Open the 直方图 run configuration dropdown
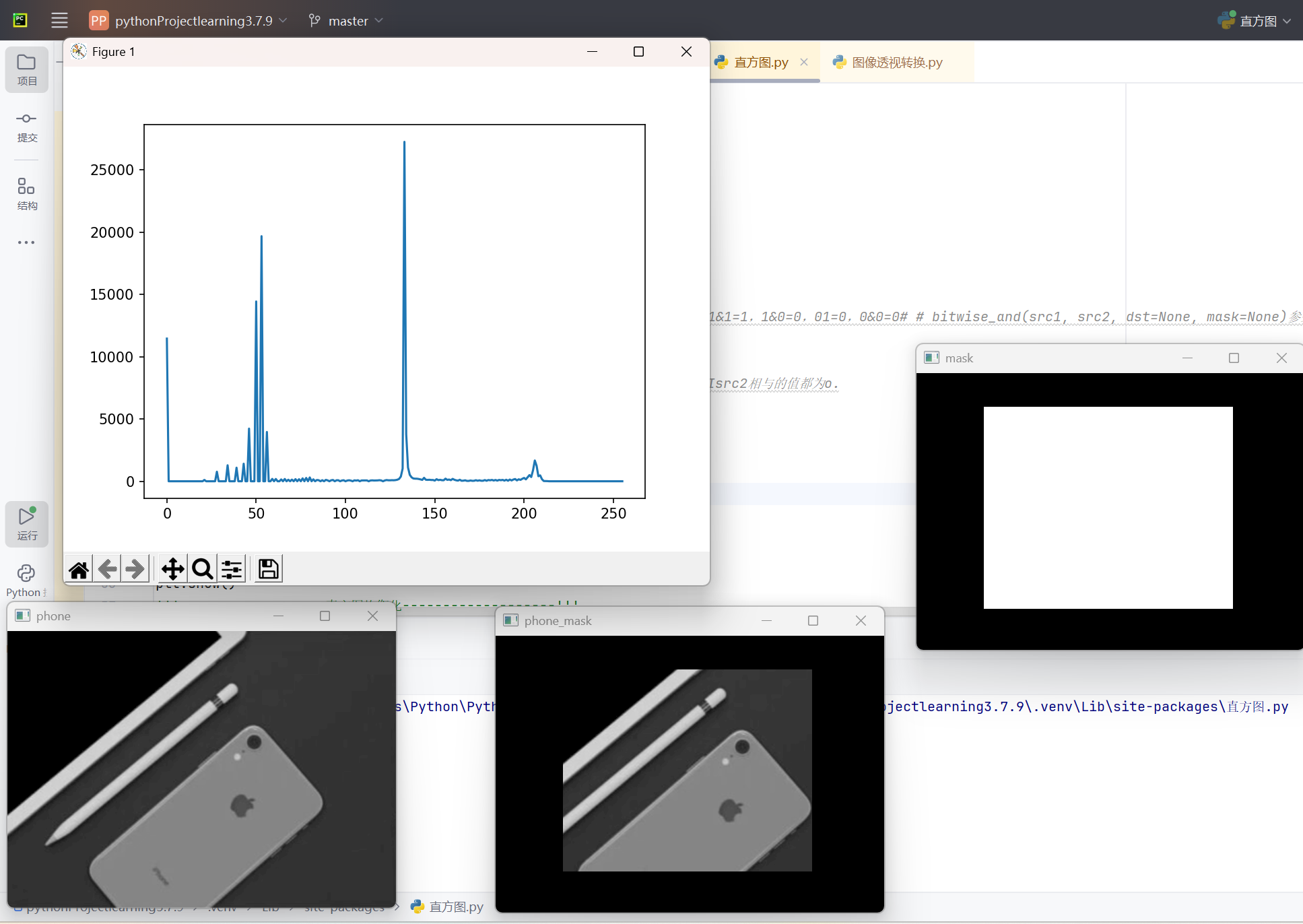The width and height of the screenshot is (1303, 924). 1257,21
